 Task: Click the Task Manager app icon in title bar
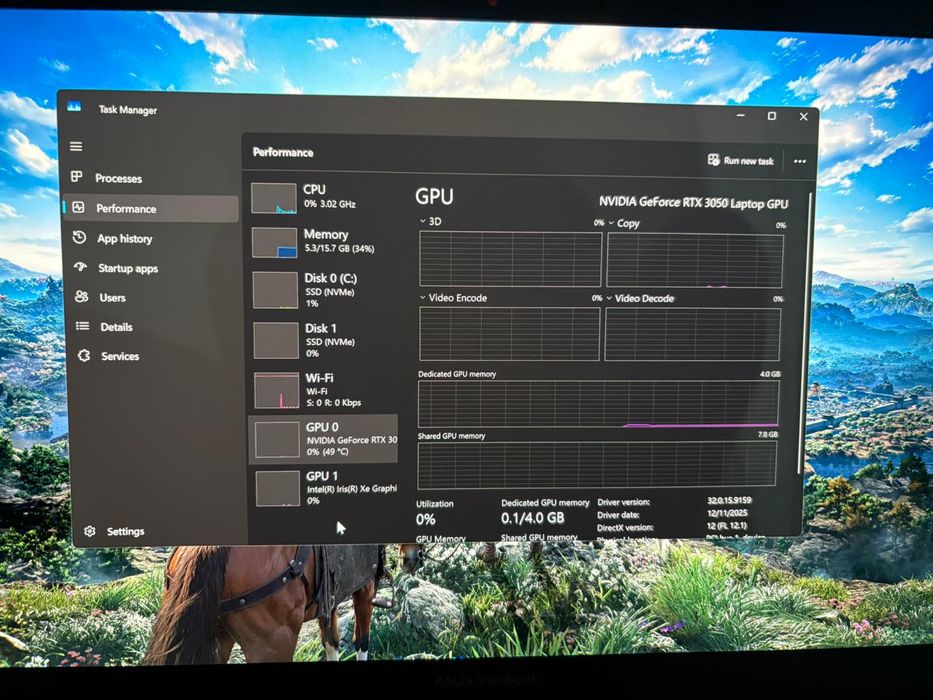pos(74,107)
